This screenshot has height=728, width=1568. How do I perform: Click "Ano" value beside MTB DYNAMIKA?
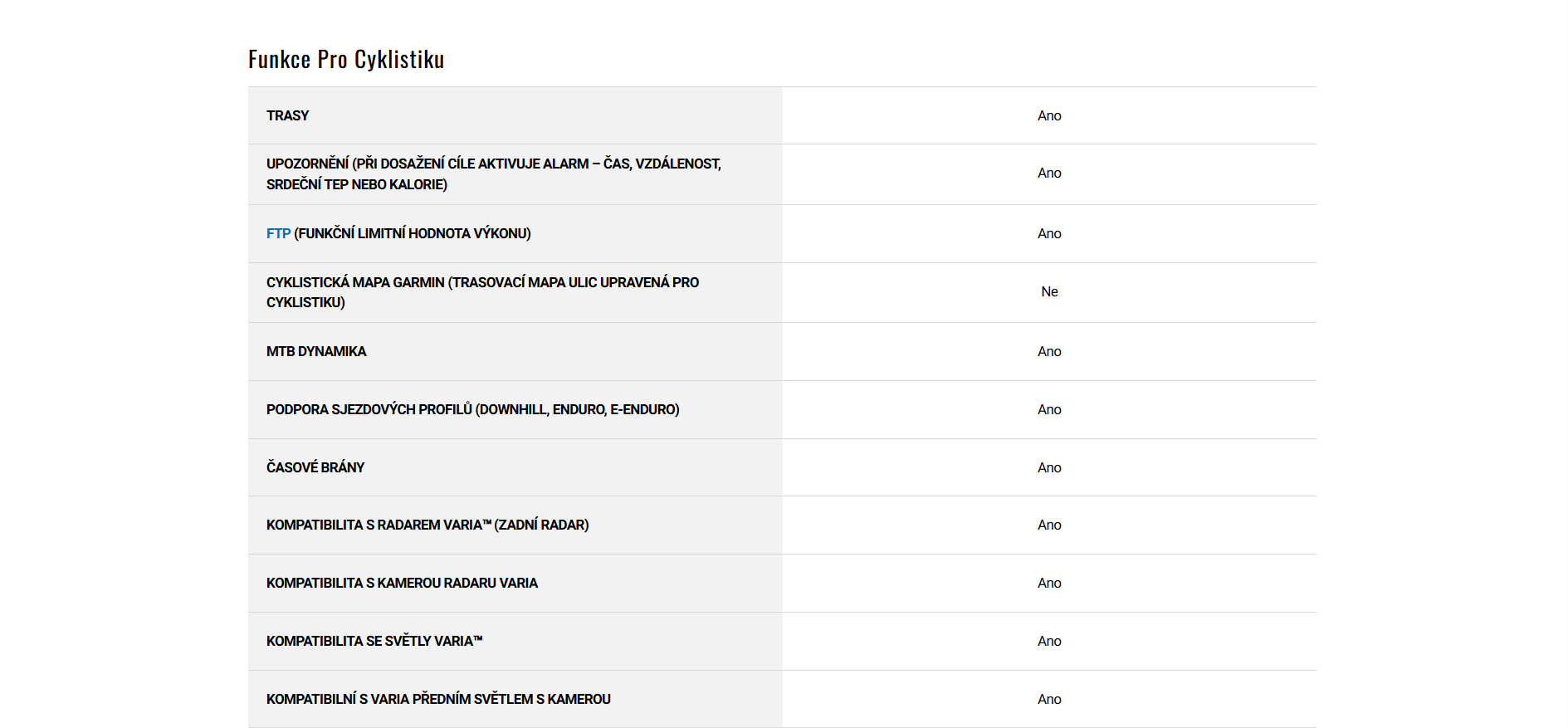coord(1049,352)
